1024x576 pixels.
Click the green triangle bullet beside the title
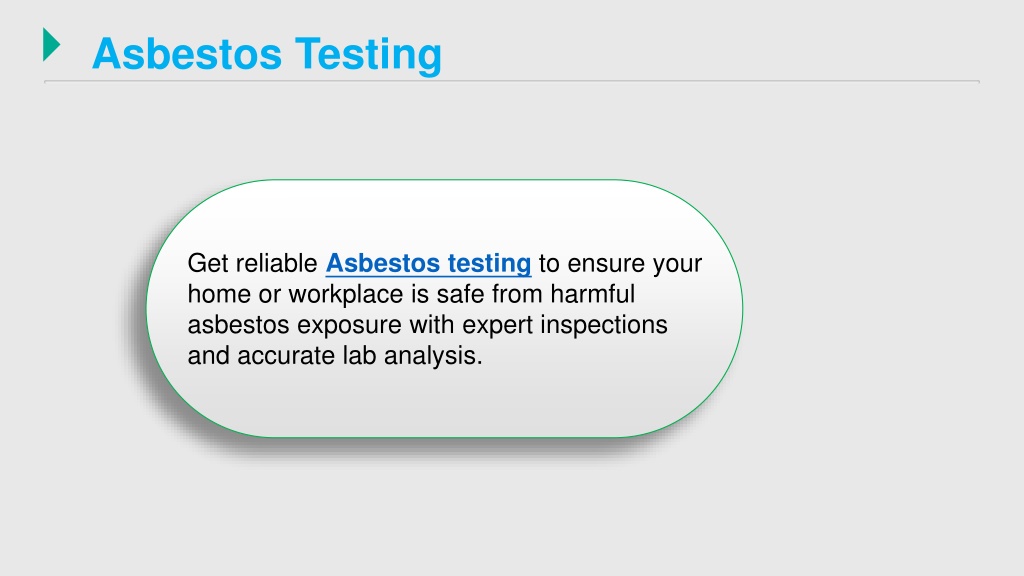(x=52, y=44)
